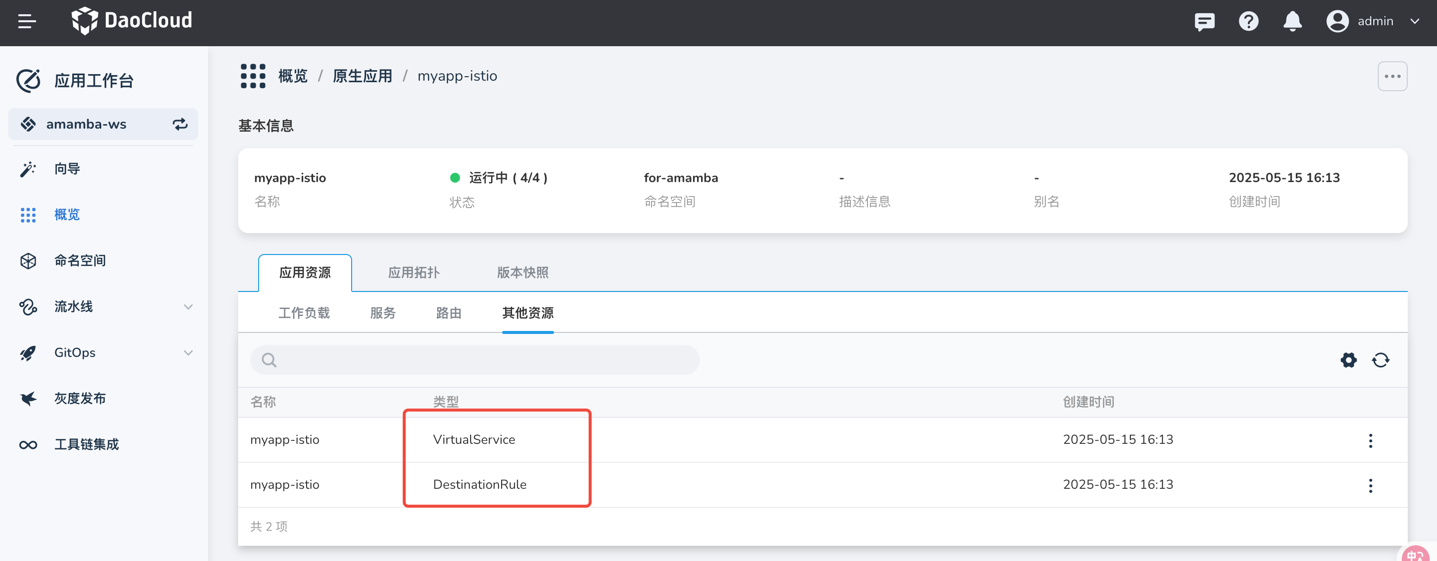Expand the 流水线 sidebar menu

188,307
